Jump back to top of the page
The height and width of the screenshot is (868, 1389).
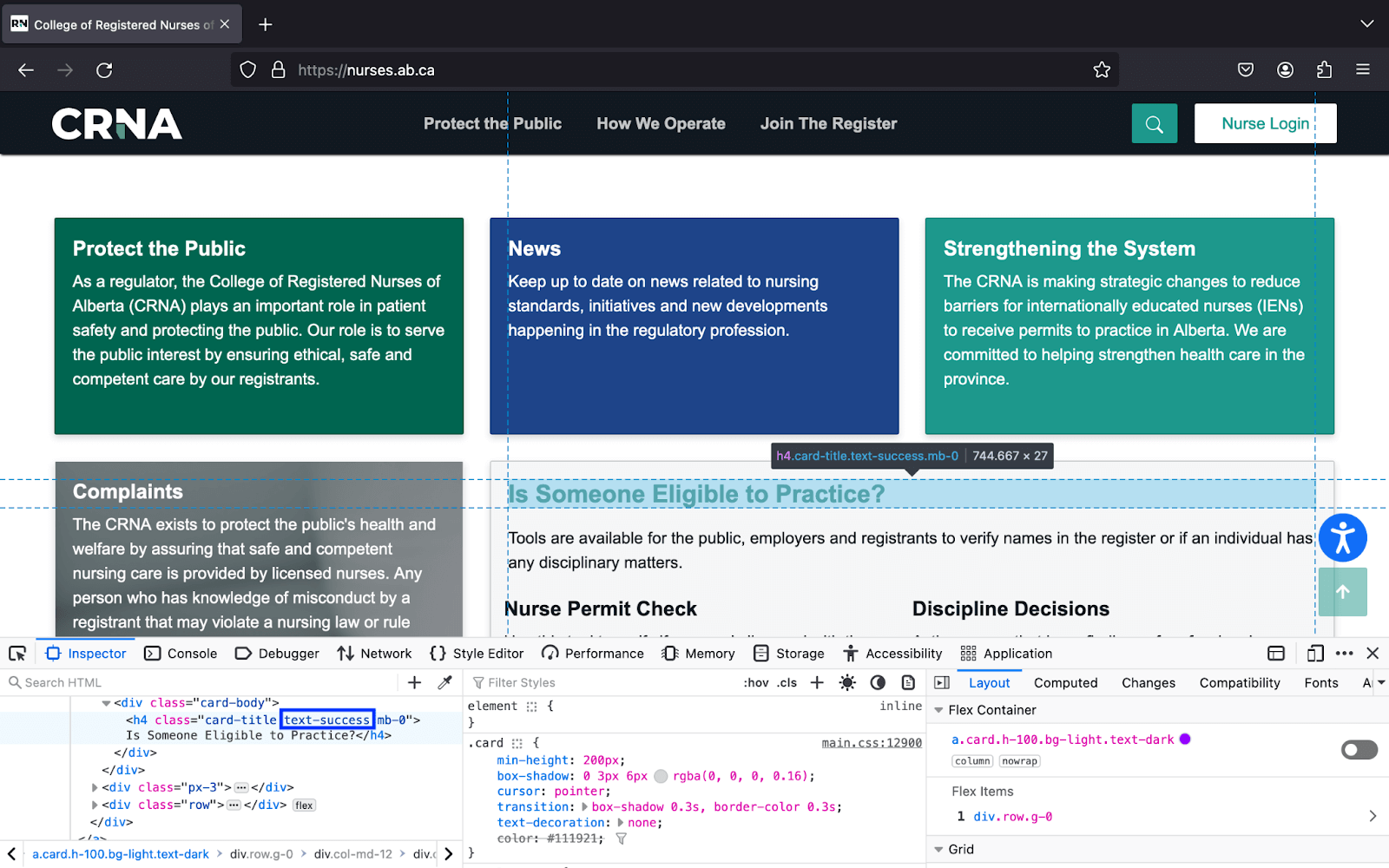click(1343, 592)
